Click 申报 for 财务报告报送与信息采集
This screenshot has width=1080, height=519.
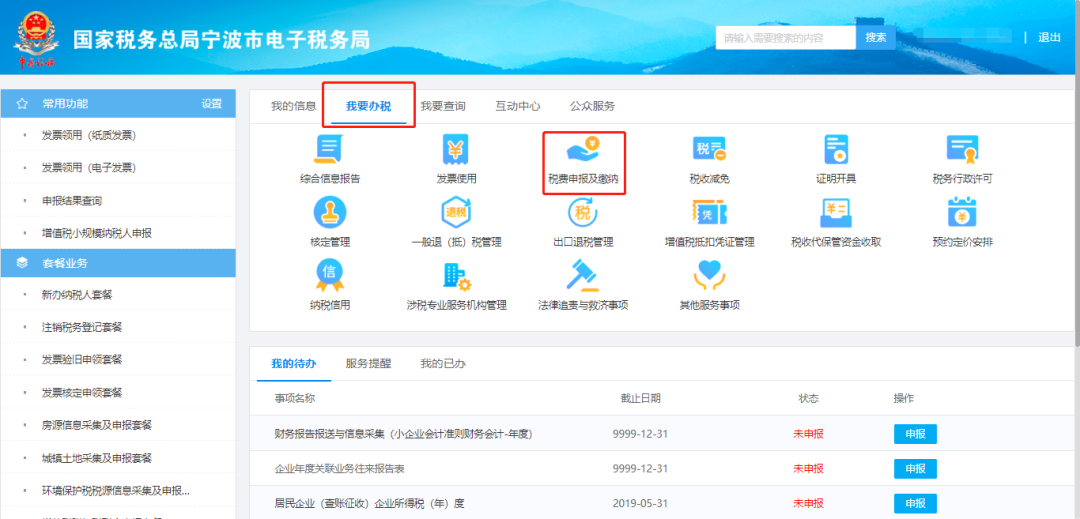pos(915,434)
